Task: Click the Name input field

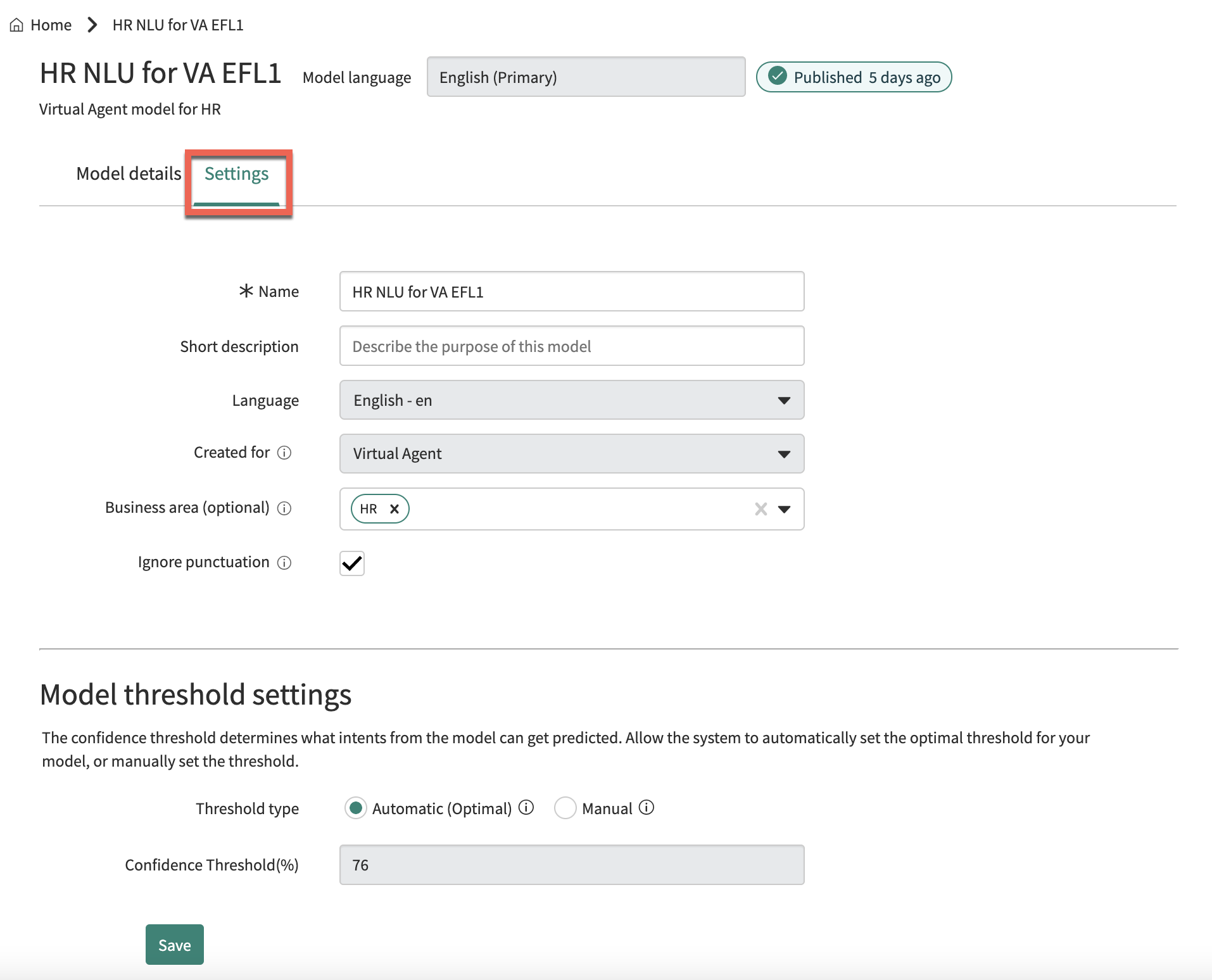Action: (572, 291)
